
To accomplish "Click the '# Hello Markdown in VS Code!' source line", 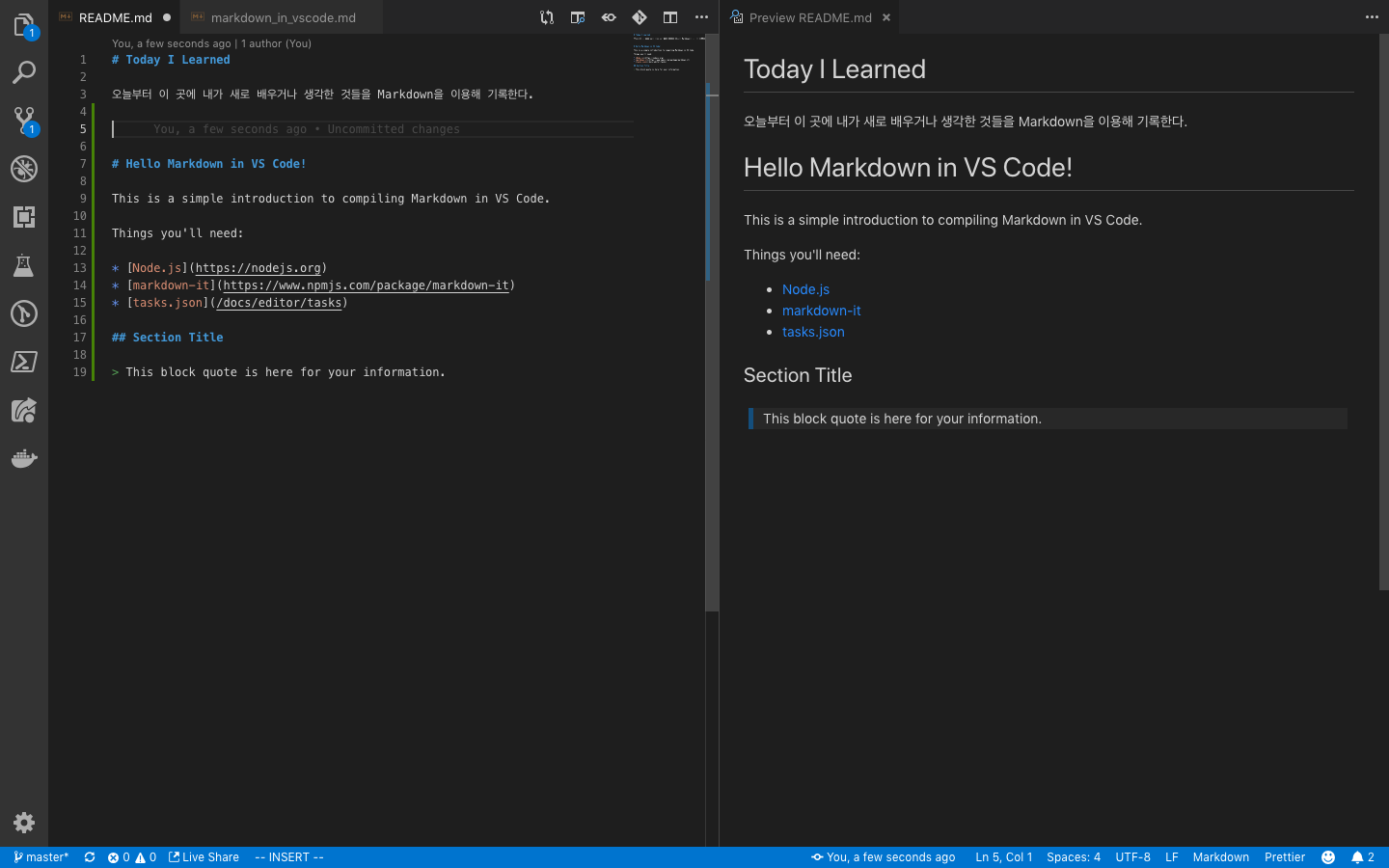I will point(208,164).
